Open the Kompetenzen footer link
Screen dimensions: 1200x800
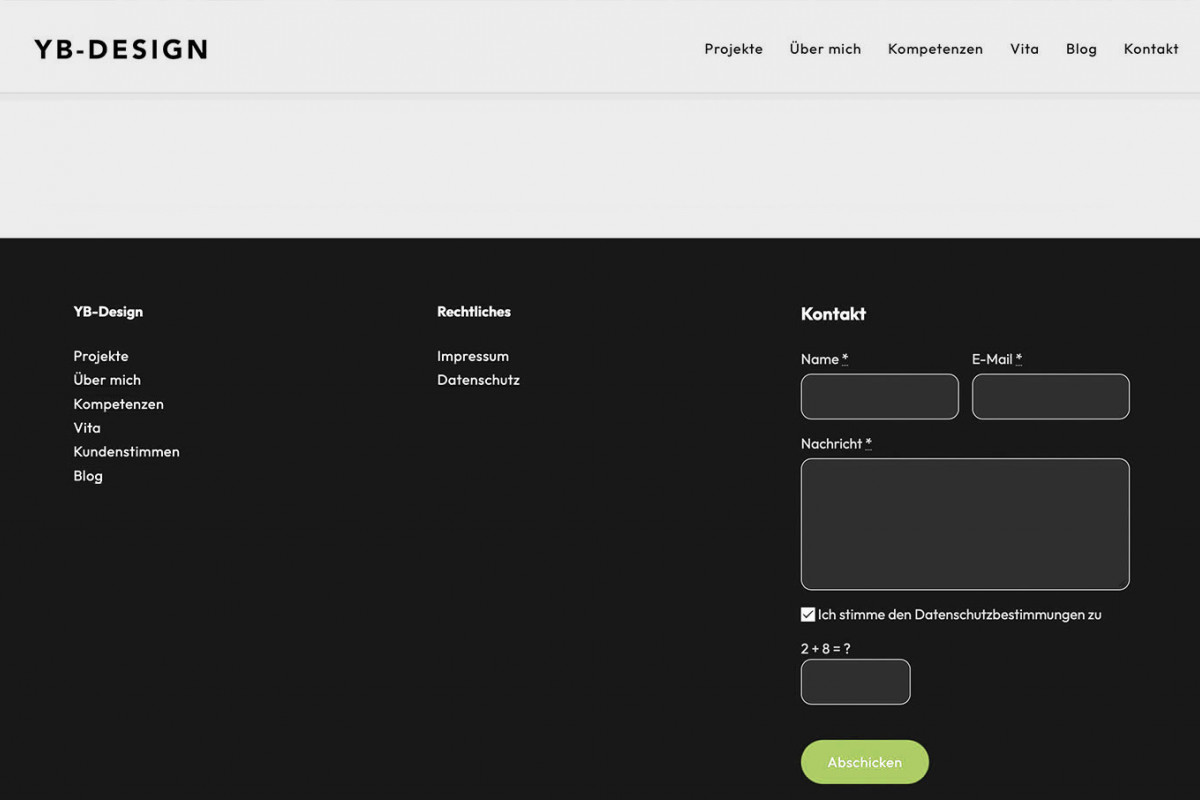[118, 404]
